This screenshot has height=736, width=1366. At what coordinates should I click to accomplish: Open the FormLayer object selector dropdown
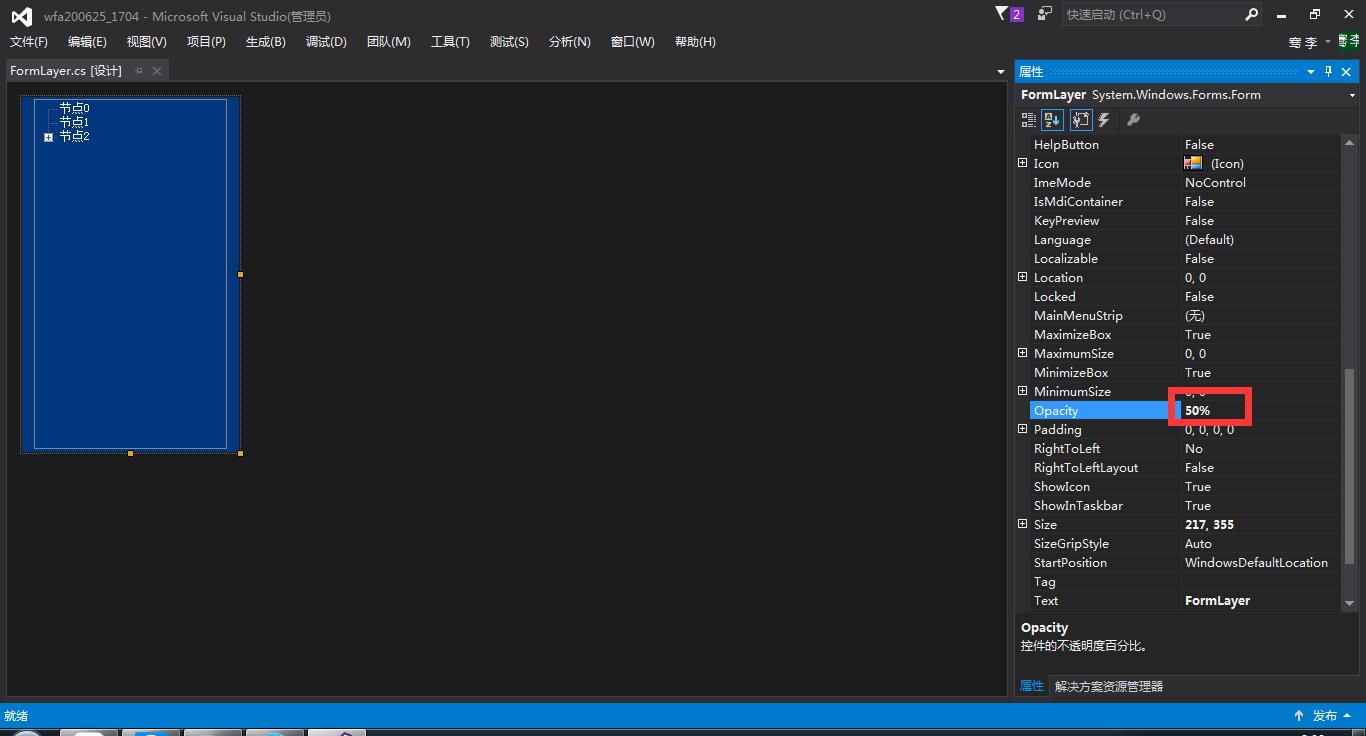(1352, 95)
